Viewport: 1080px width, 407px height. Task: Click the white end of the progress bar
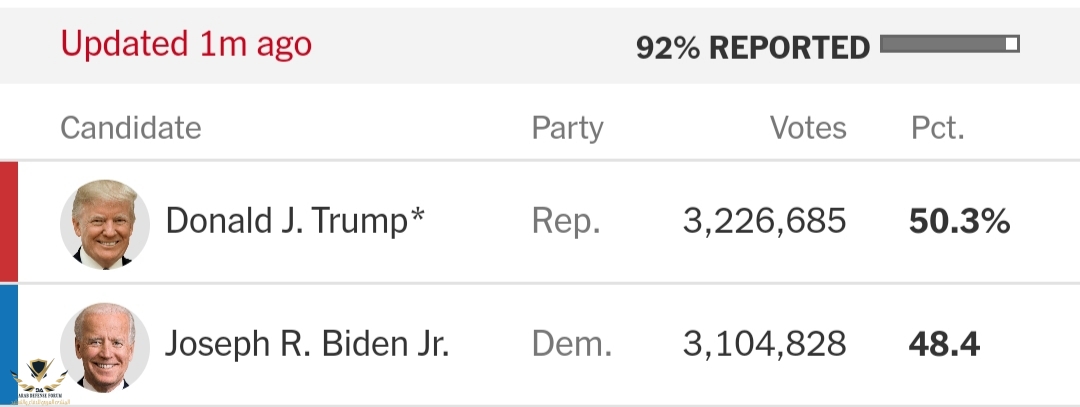pyautogui.click(x=1012, y=44)
